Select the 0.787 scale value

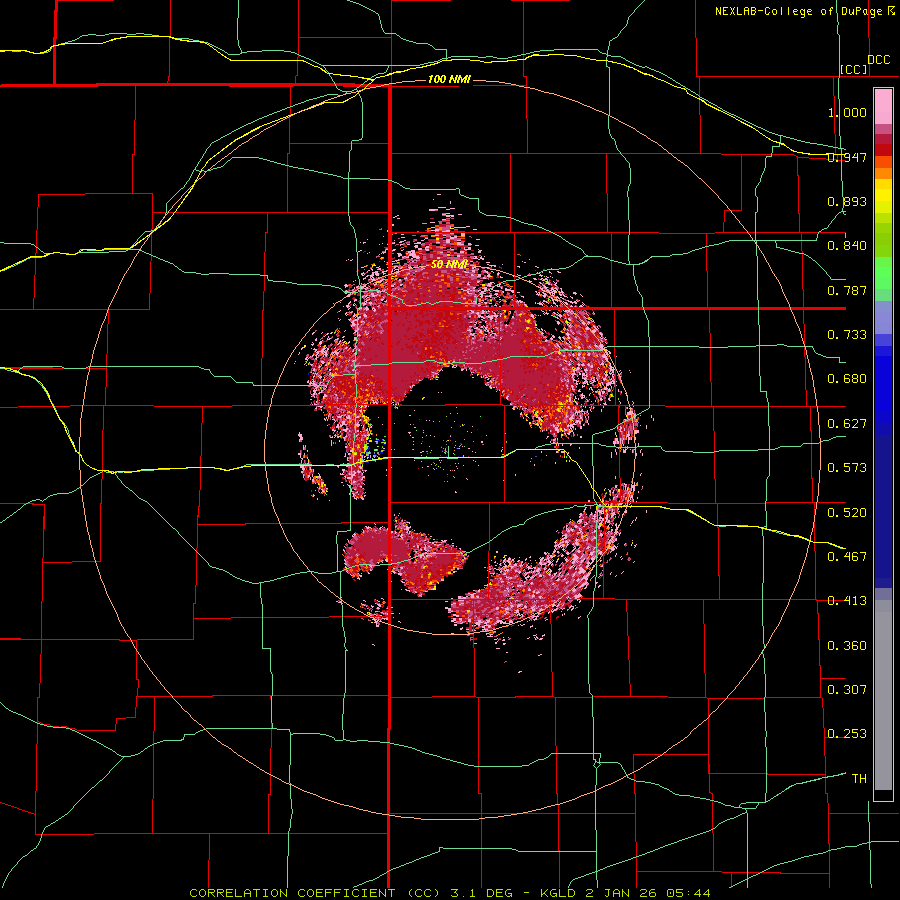pyautogui.click(x=847, y=290)
